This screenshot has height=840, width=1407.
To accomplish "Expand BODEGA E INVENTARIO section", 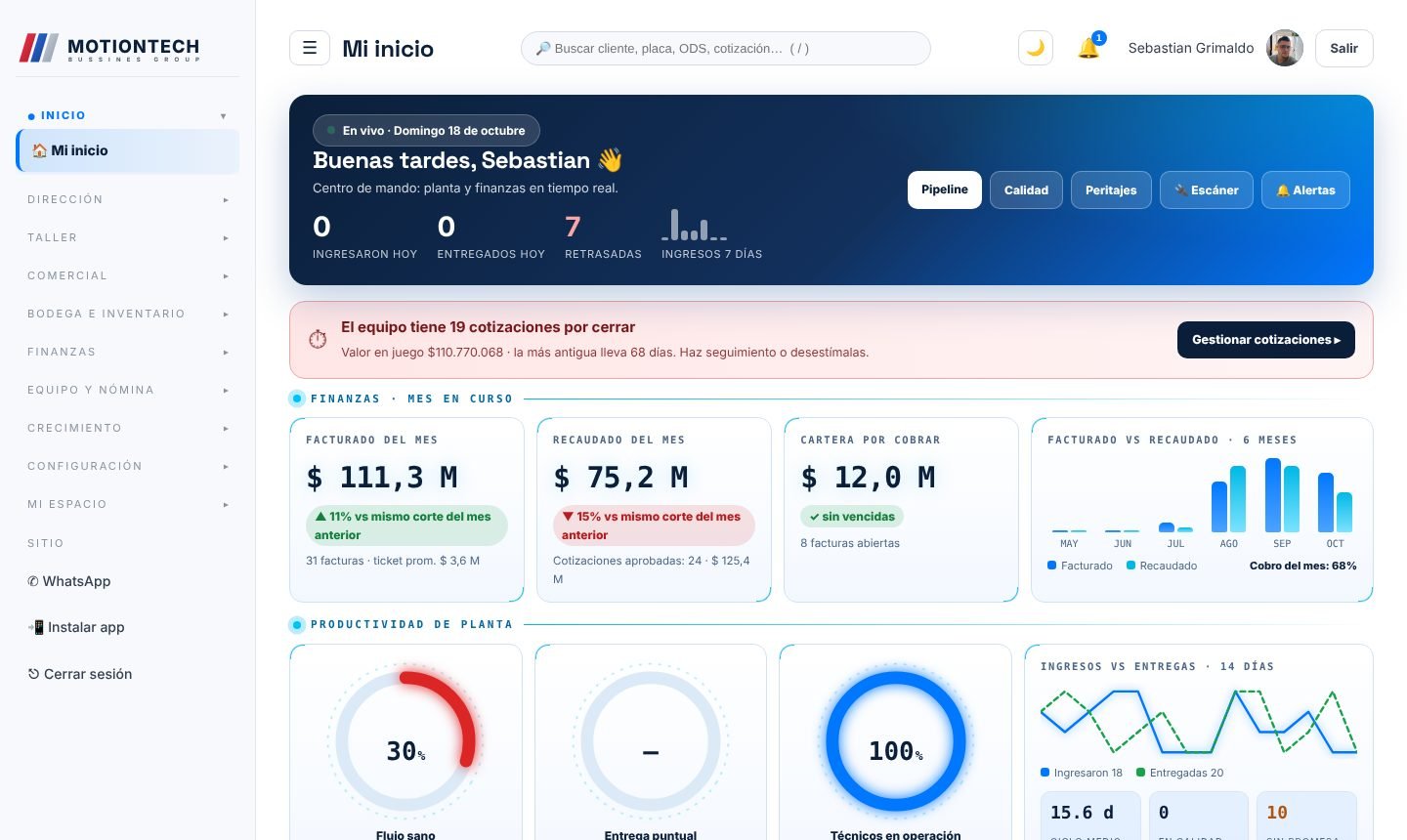I will pos(128,314).
